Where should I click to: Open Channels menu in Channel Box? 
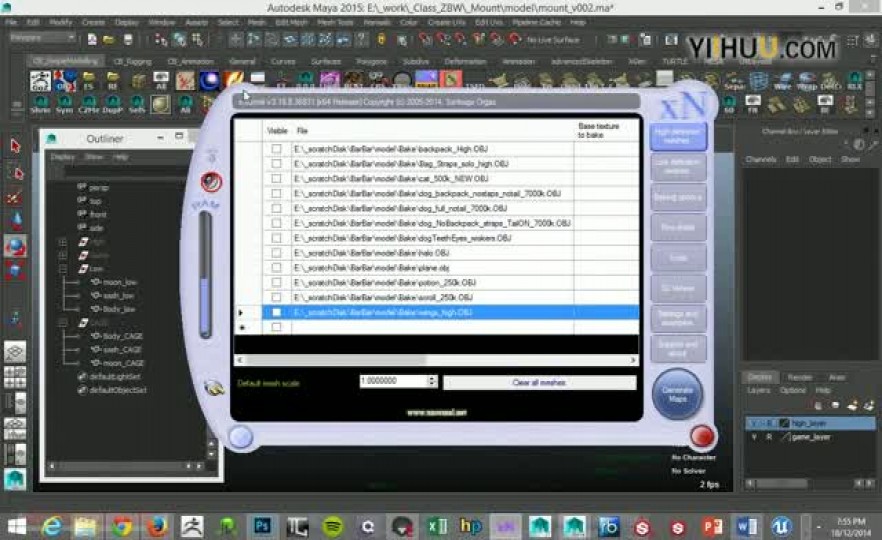760,159
